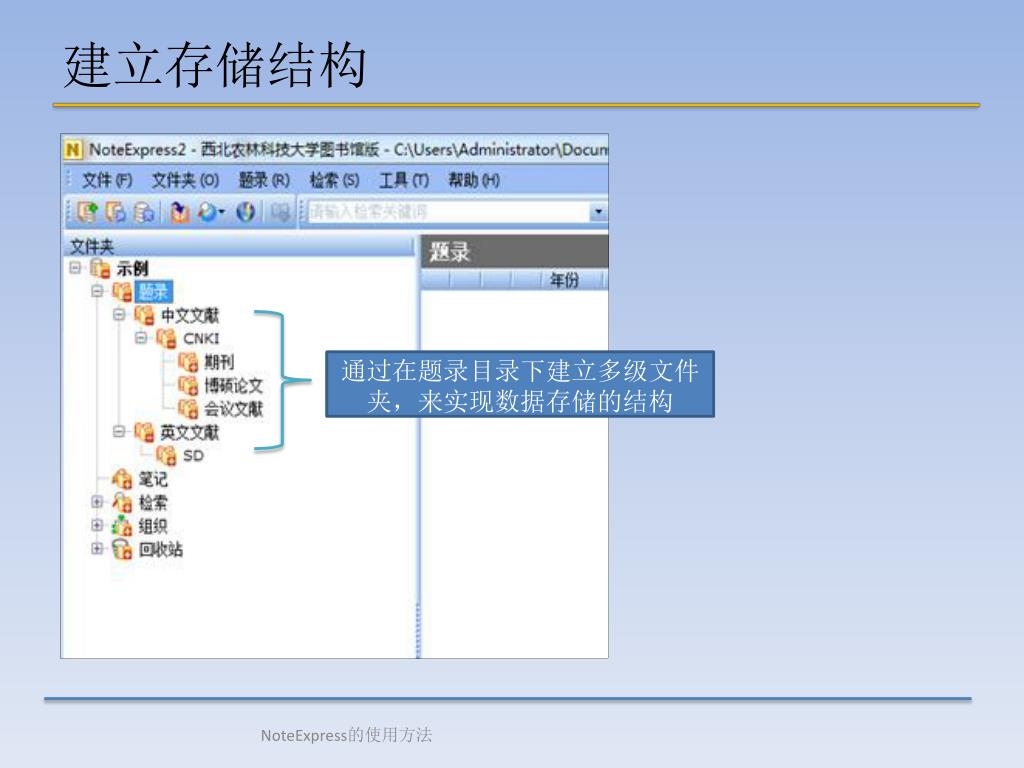Select the 博硕论文 tree label

coord(233,385)
